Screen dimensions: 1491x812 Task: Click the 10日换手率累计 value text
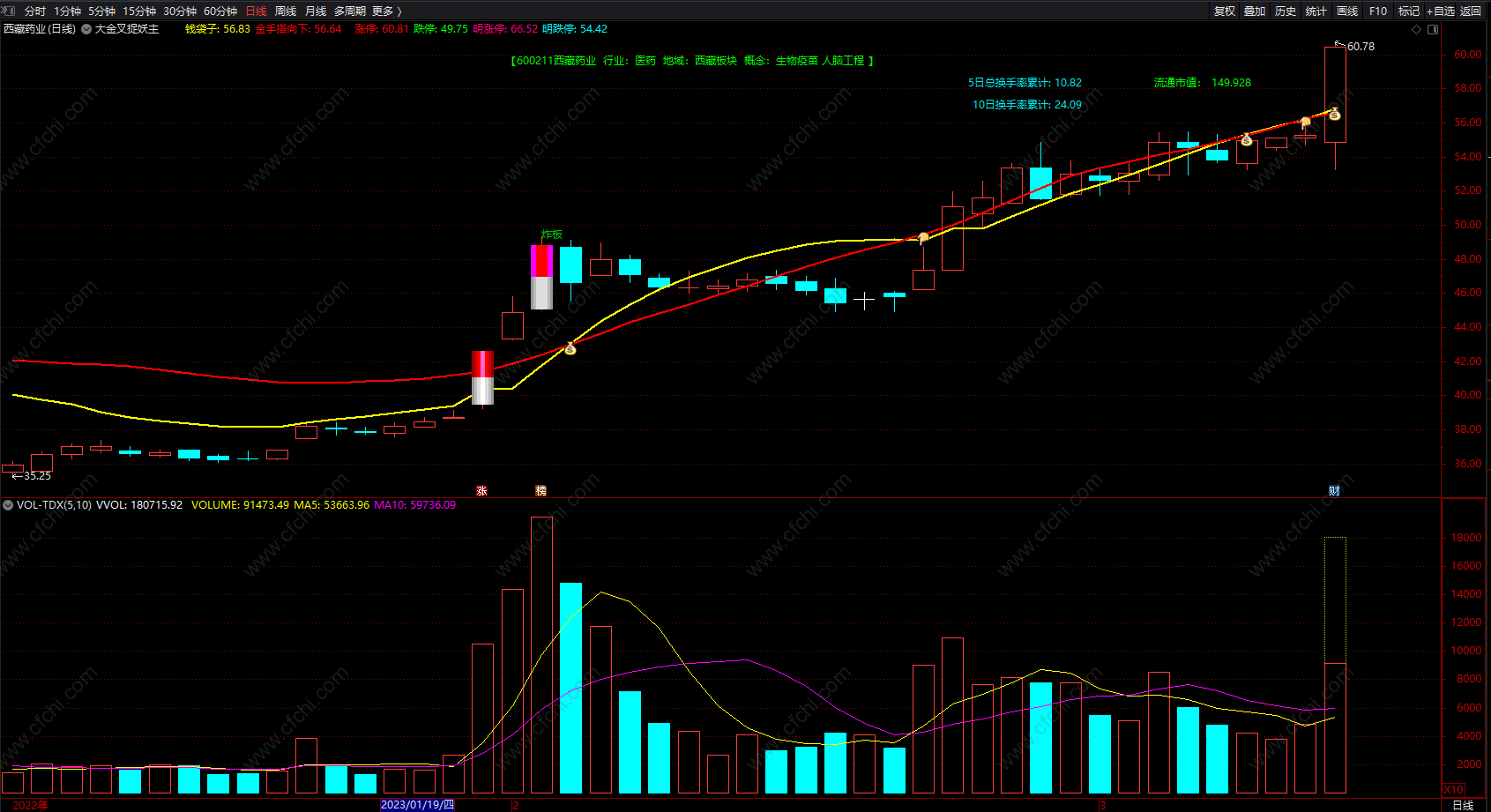coord(1026,105)
